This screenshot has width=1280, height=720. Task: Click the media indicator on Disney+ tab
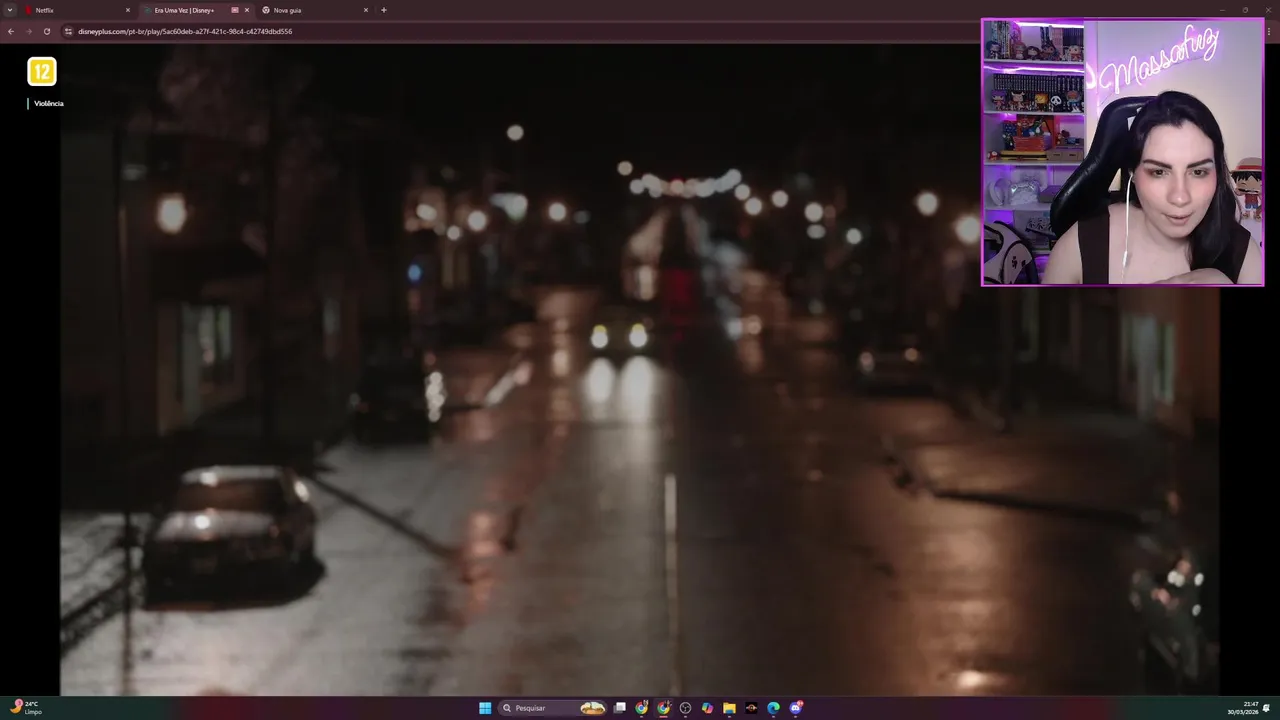pyautogui.click(x=235, y=10)
